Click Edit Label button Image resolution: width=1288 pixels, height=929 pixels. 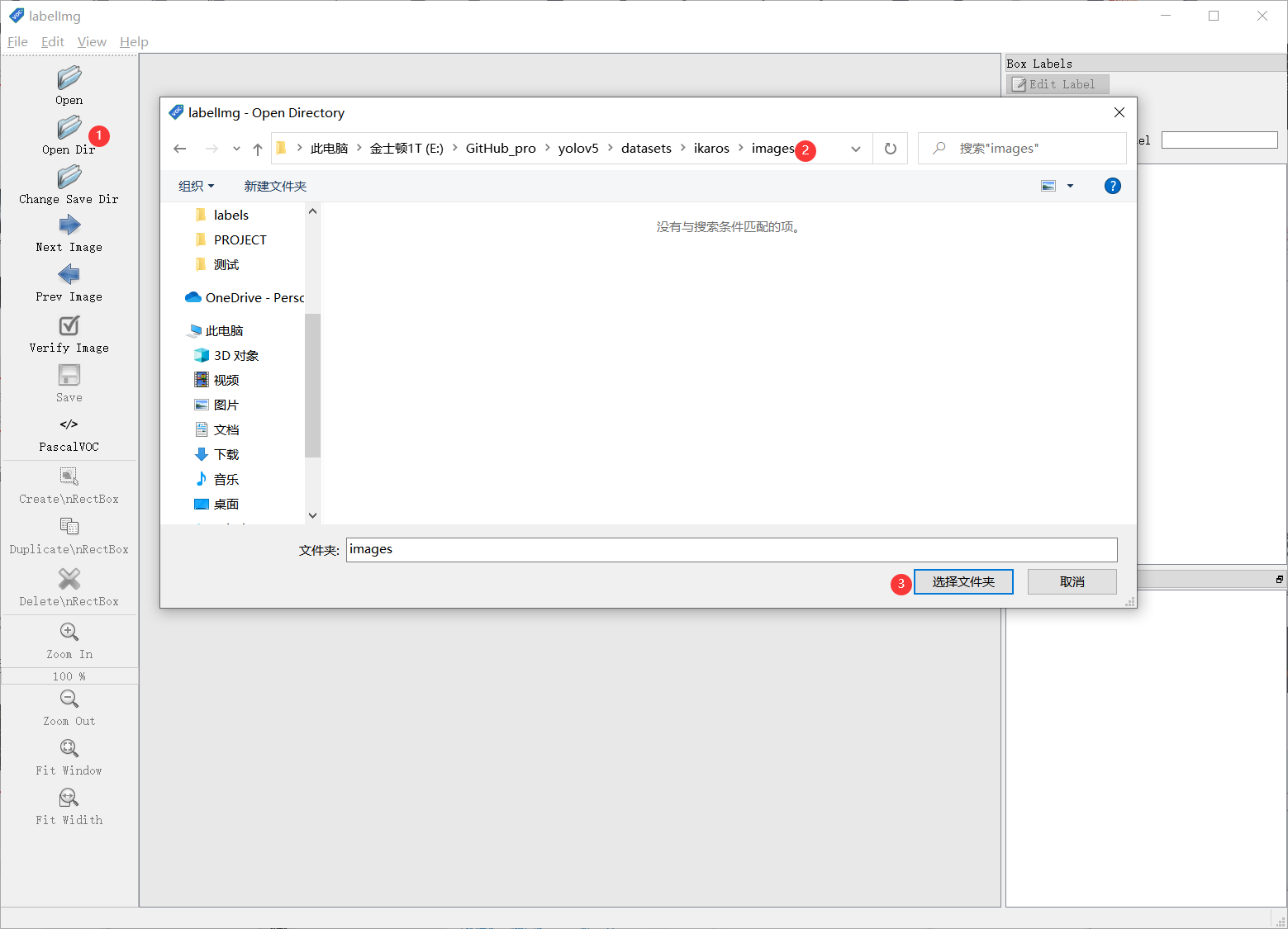(x=1057, y=84)
